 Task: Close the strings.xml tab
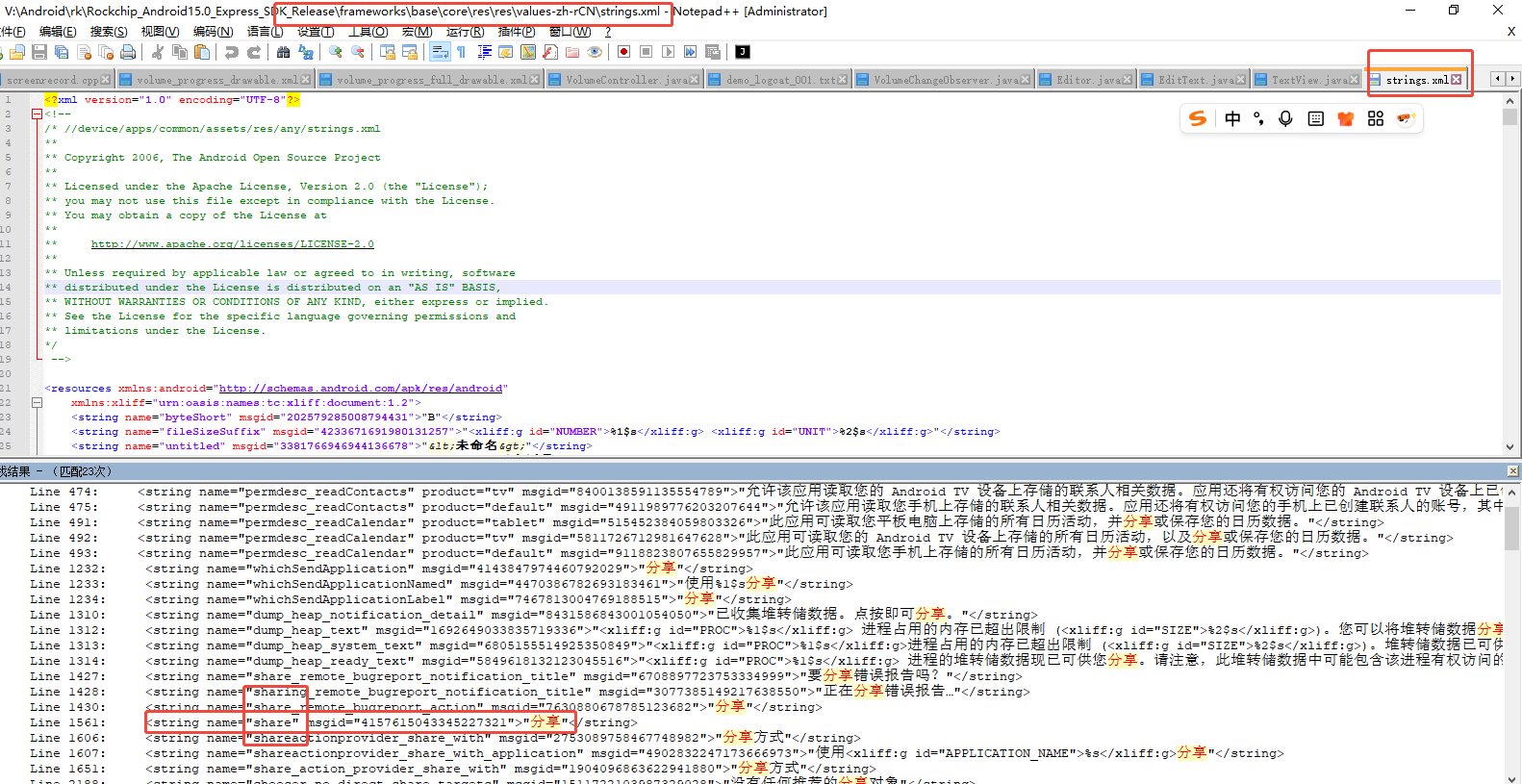coord(1456,80)
